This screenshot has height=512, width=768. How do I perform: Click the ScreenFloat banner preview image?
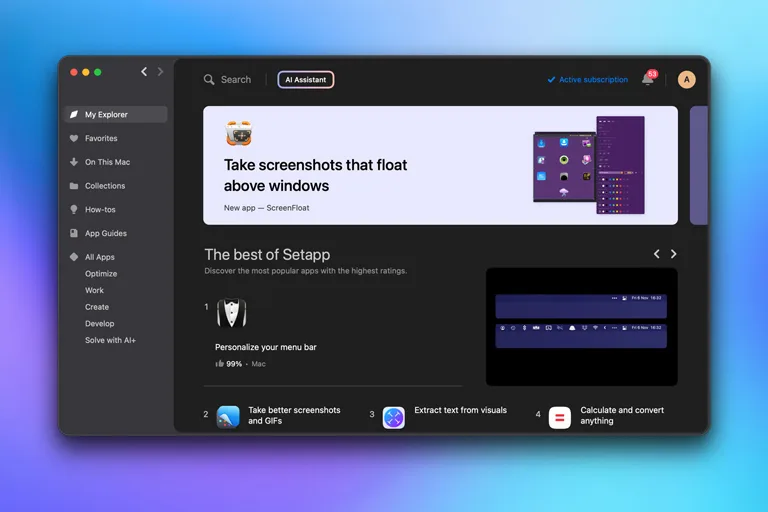coord(589,165)
